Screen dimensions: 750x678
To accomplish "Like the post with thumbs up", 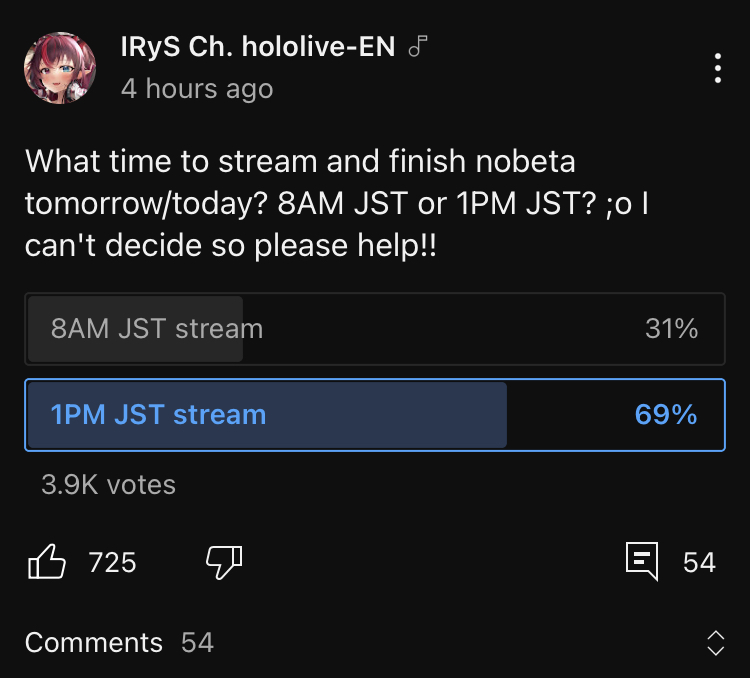I will point(47,562).
